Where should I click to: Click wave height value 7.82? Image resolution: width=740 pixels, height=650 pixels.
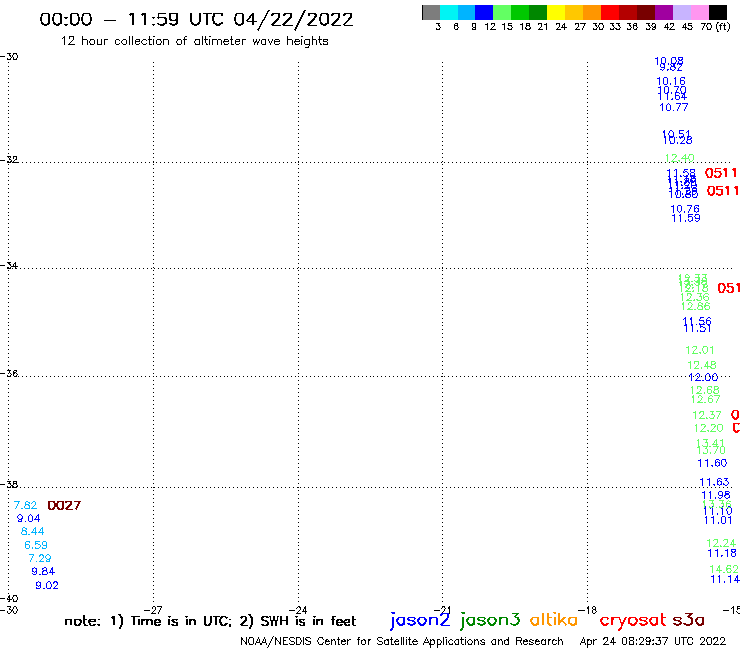coord(25,505)
